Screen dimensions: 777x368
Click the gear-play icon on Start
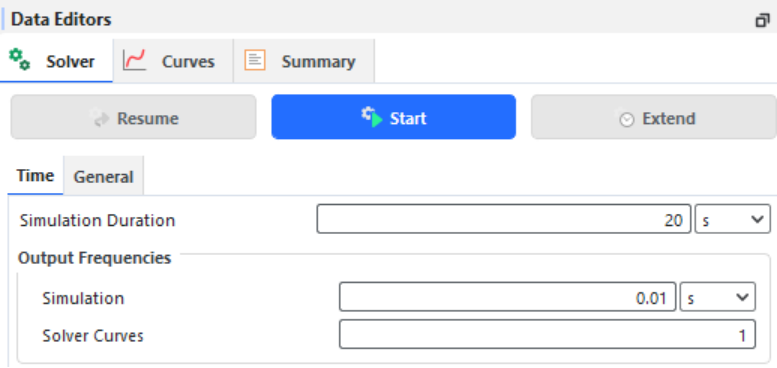tap(372, 117)
